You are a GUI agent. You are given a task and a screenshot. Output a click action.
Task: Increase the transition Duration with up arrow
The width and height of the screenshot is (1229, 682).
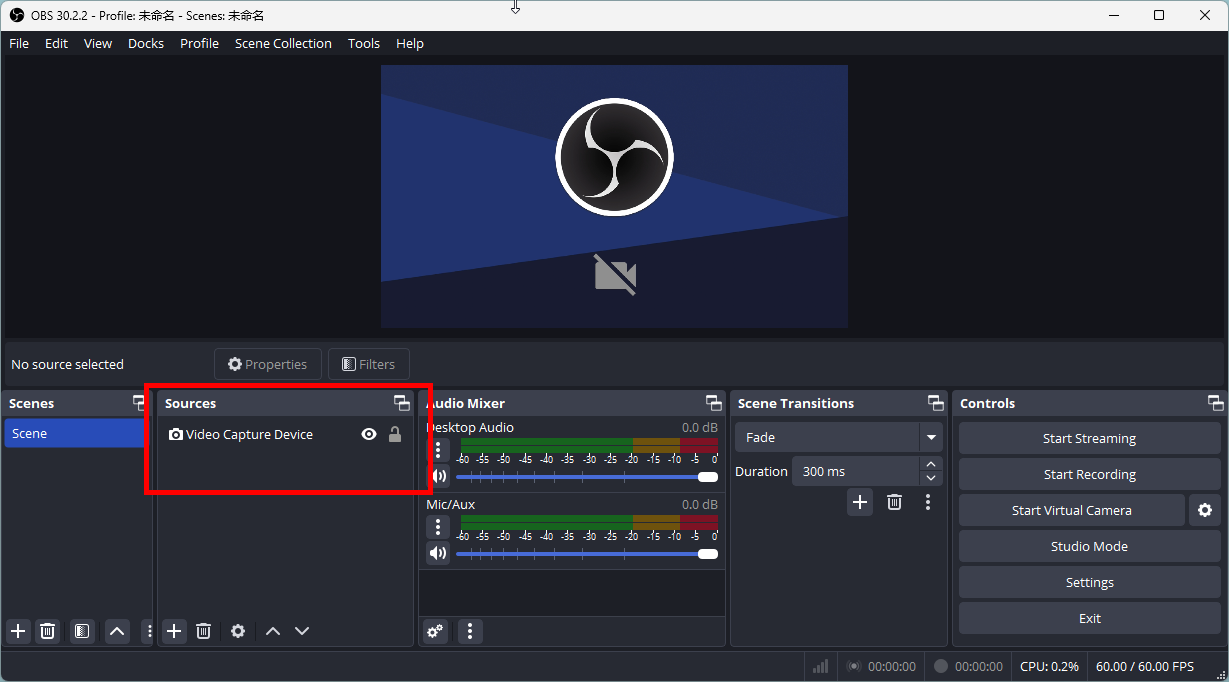point(932,464)
